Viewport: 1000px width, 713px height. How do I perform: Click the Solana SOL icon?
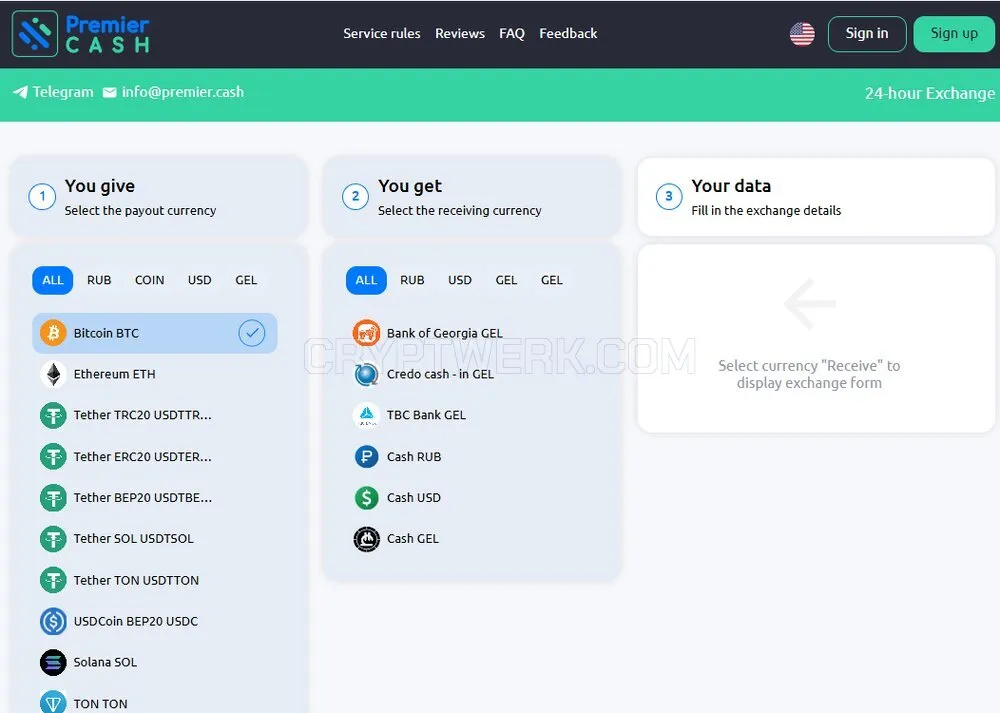point(53,663)
